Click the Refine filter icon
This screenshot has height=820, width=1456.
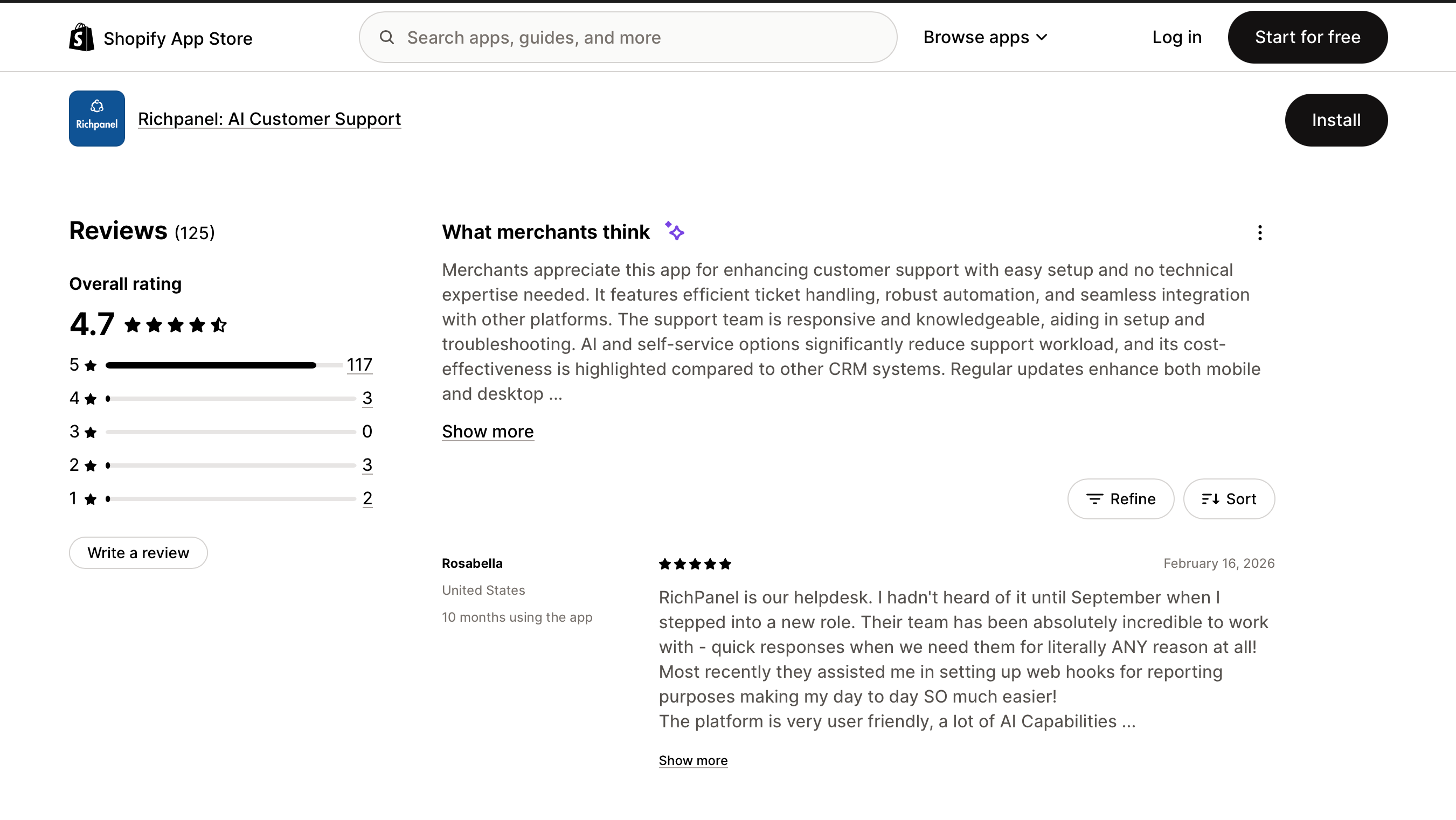pos(1094,499)
